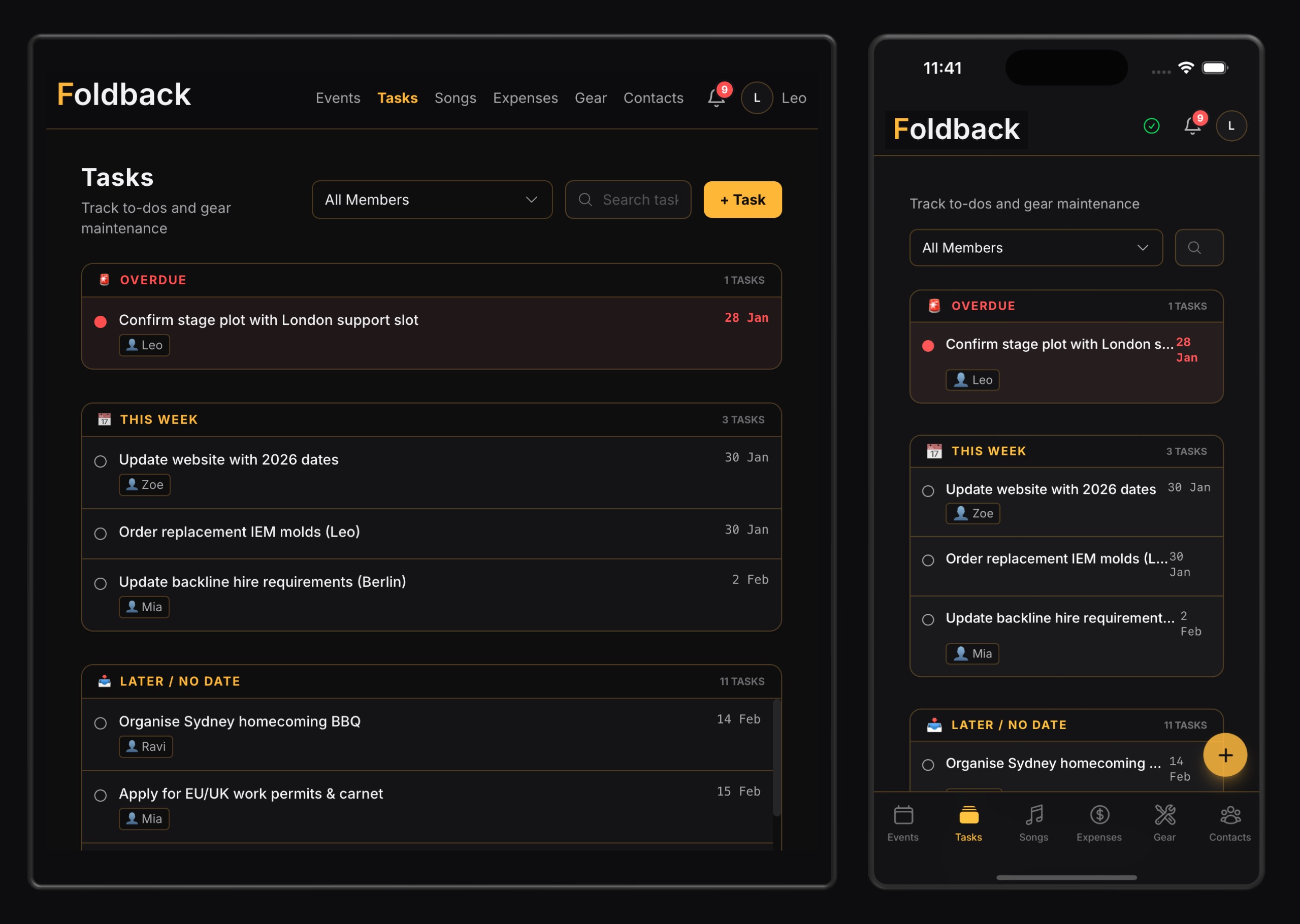Screen dimensions: 1300x924
Task: Open Songs in mobile bottom bar
Action: click(x=1033, y=823)
